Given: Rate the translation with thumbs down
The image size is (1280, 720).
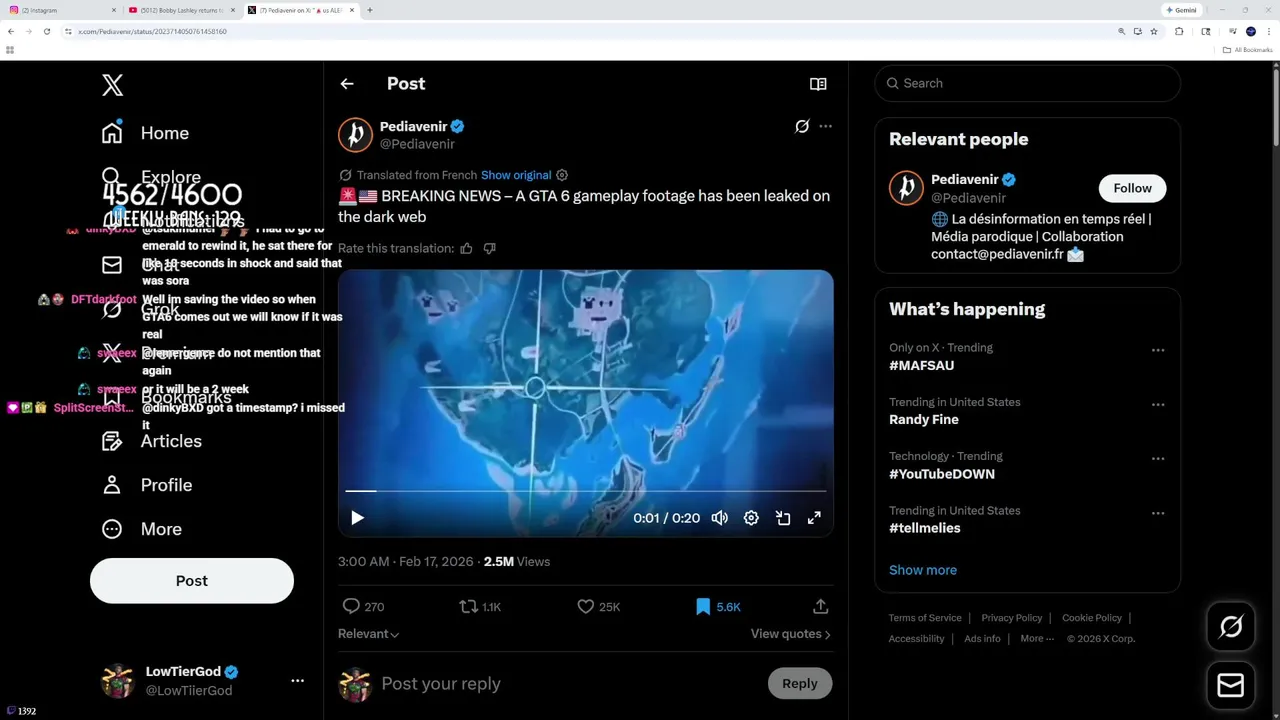Looking at the screenshot, I should point(489,248).
